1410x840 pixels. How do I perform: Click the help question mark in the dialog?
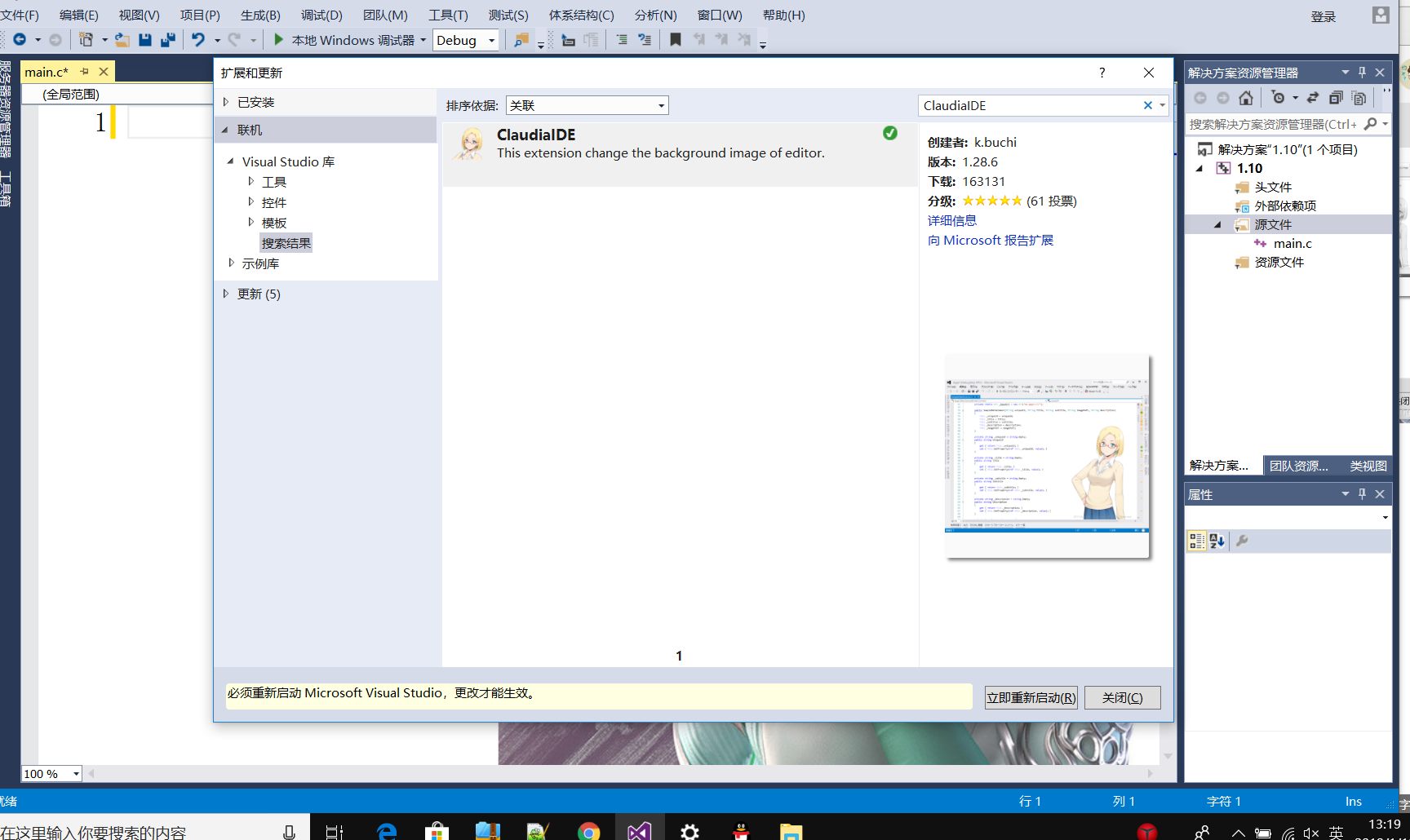tap(1102, 73)
